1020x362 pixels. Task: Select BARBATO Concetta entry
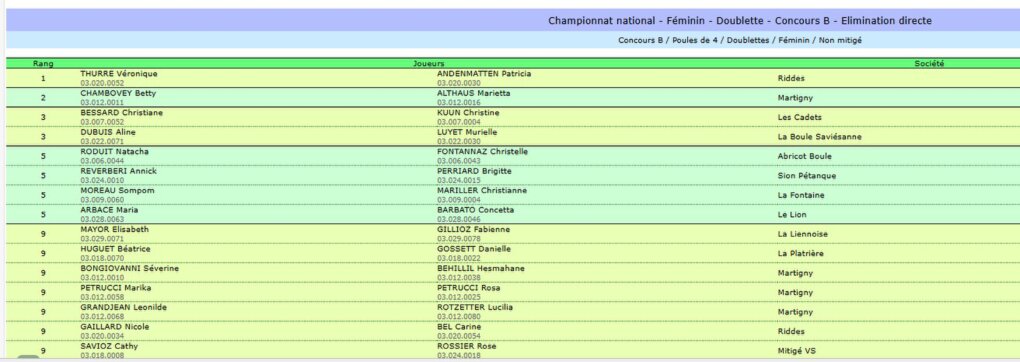pyautogui.click(x=476, y=210)
